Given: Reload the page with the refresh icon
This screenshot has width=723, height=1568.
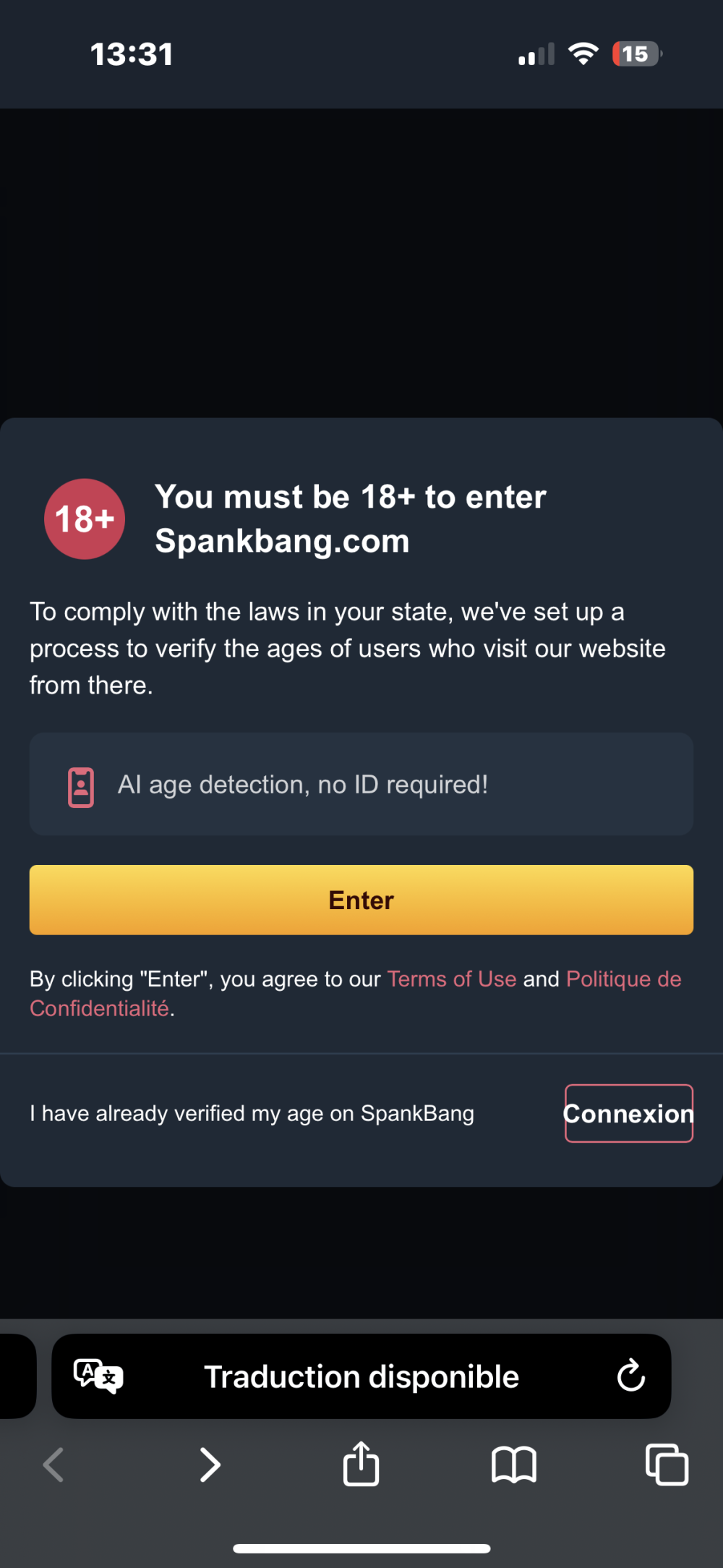Looking at the screenshot, I should (630, 1376).
